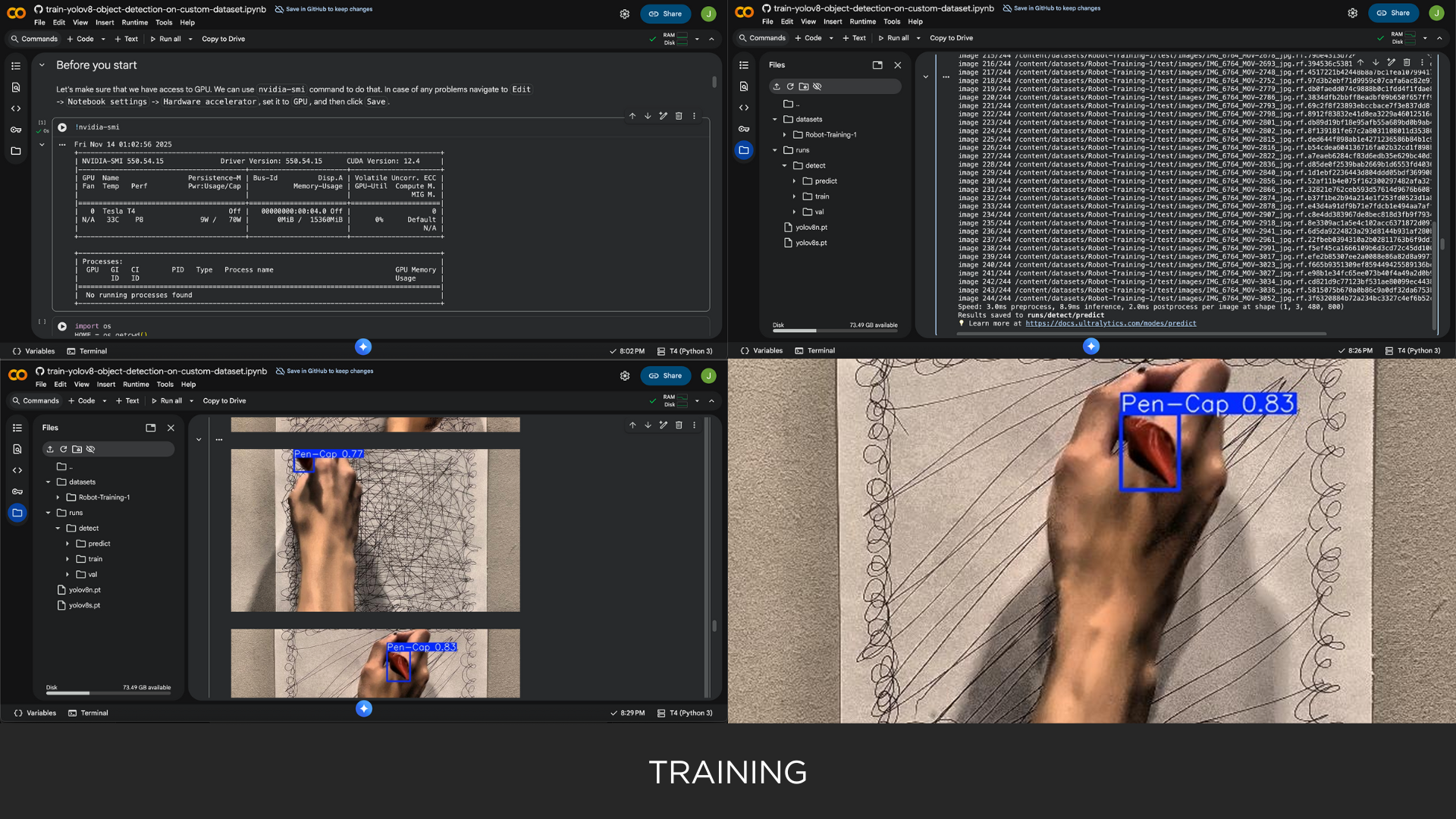Toggle hidden files visibility in 8:29 PM window
Viewport: 1456px width, 819px height.
pyautogui.click(x=91, y=449)
